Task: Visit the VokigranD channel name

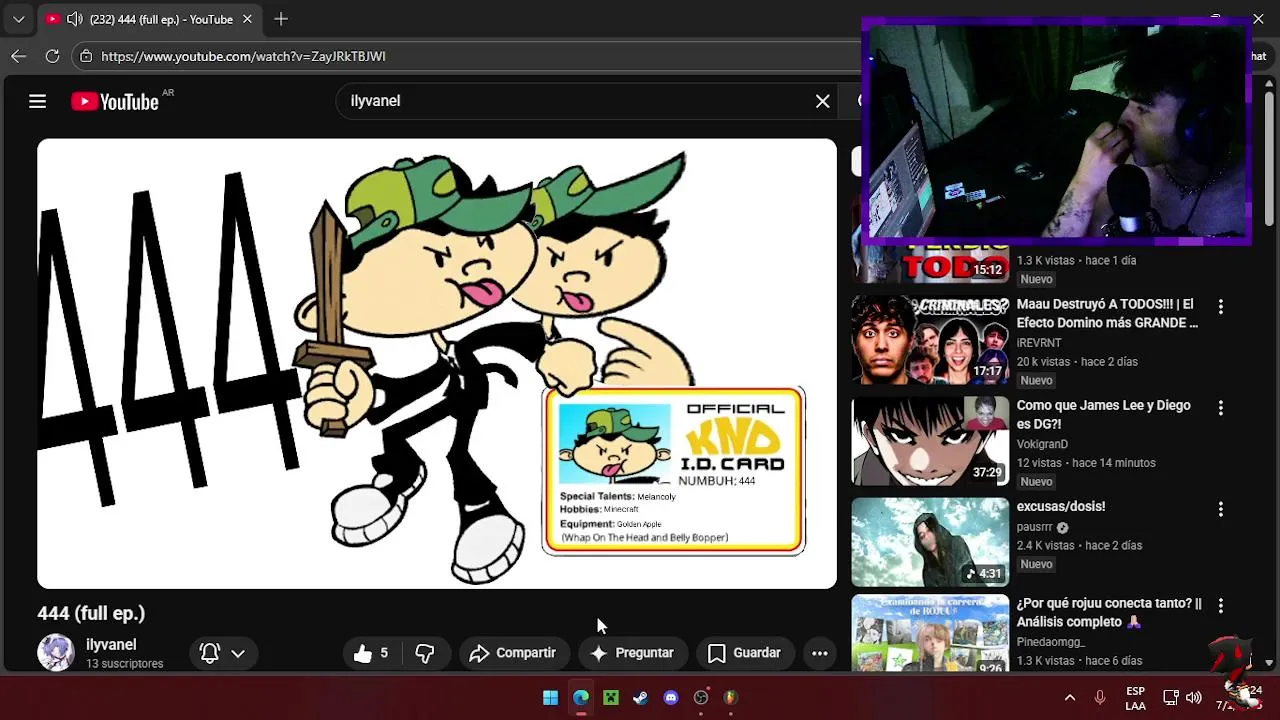Action: click(x=1042, y=444)
